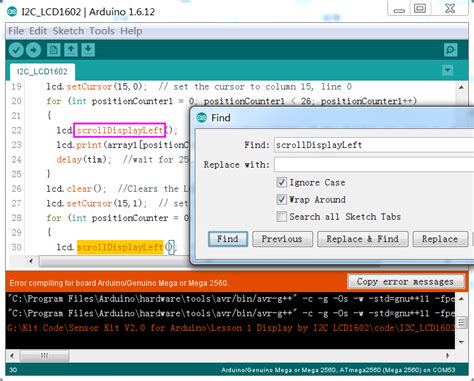
Task: Click console horizontal scrollbar left arrow
Action: click(x=12, y=356)
